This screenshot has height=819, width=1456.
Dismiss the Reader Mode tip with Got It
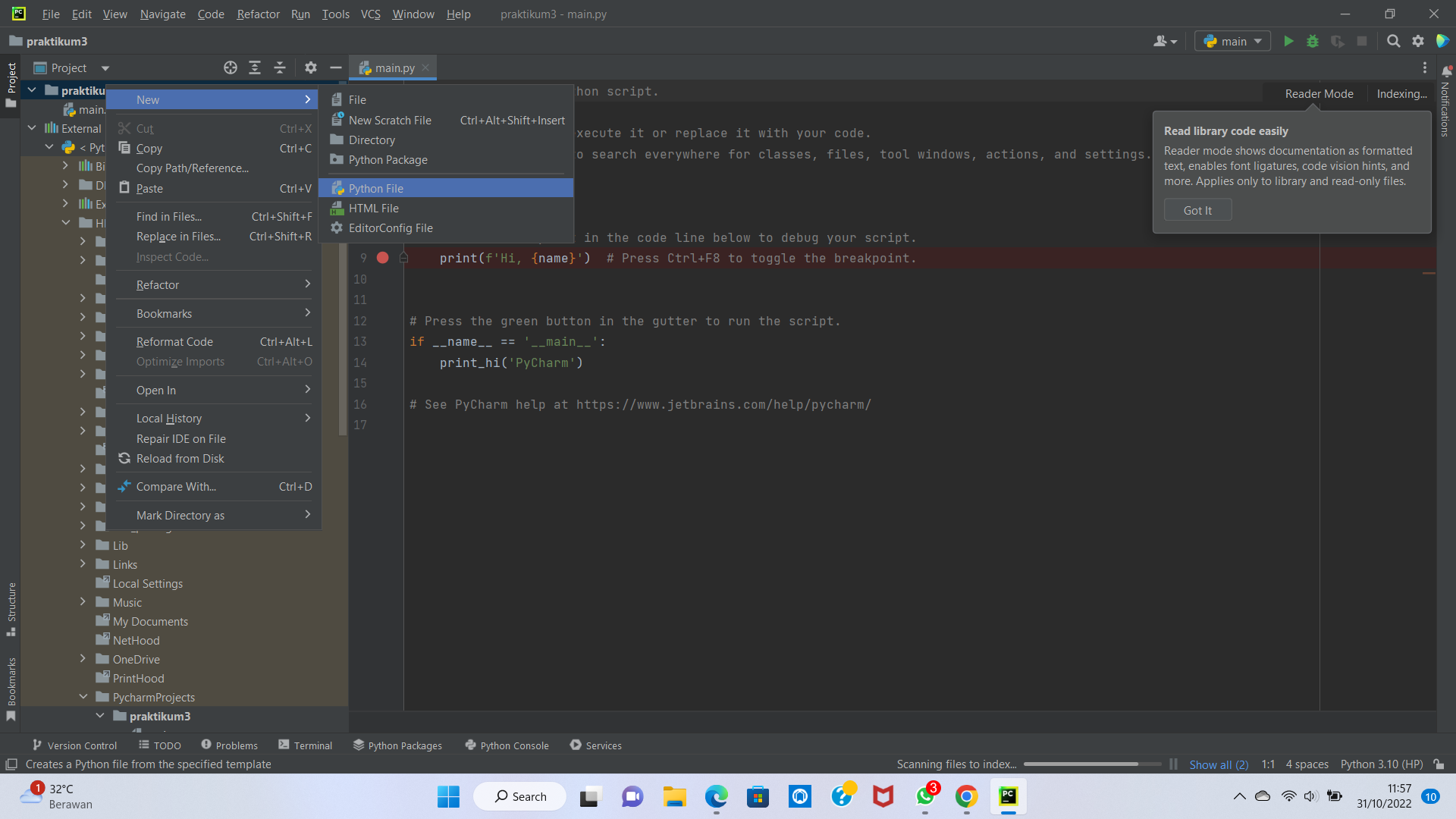click(x=1197, y=210)
